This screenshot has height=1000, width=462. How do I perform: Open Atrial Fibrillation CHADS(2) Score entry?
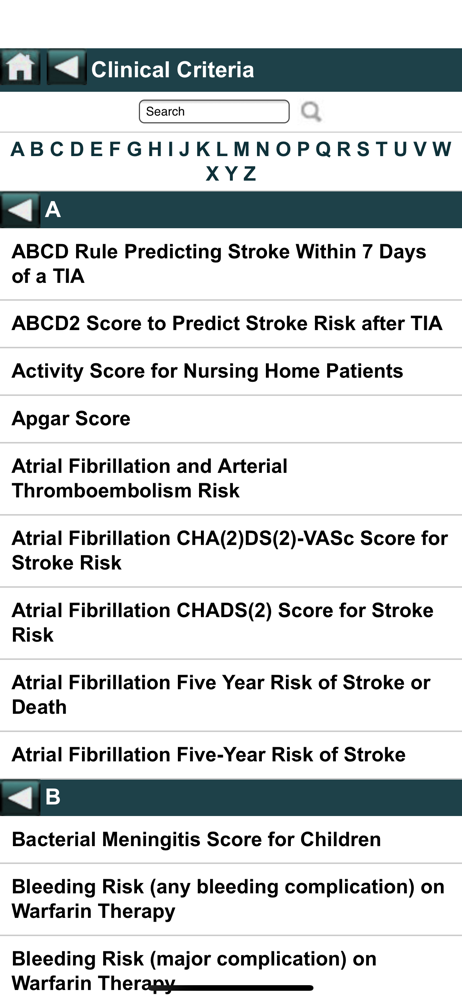coord(231,623)
